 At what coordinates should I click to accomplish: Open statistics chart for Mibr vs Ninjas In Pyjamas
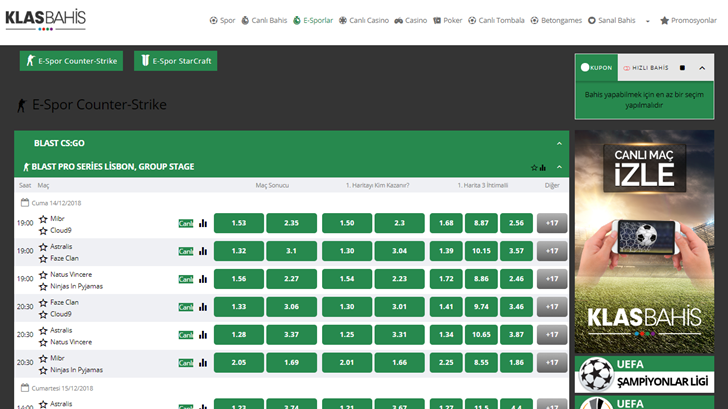pos(203,363)
